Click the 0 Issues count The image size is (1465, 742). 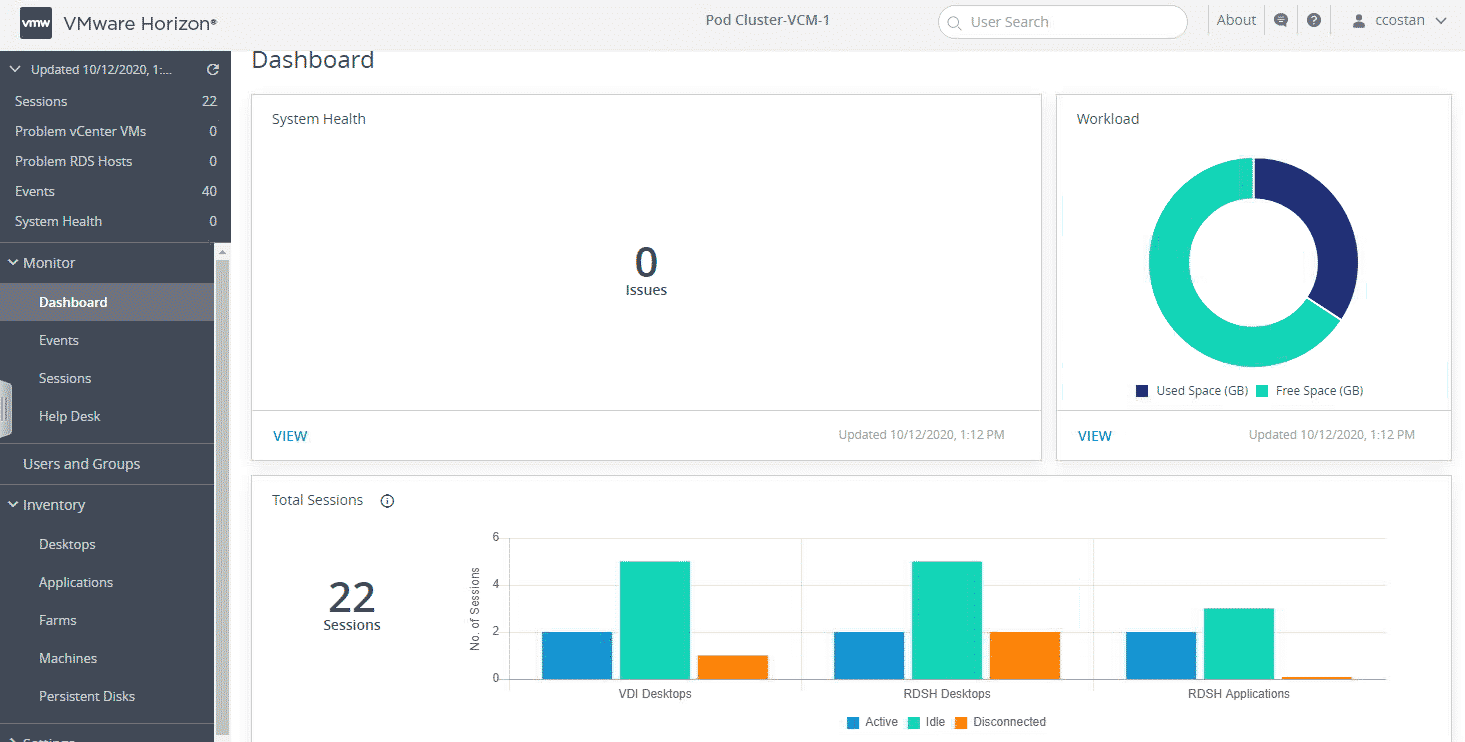(x=646, y=271)
